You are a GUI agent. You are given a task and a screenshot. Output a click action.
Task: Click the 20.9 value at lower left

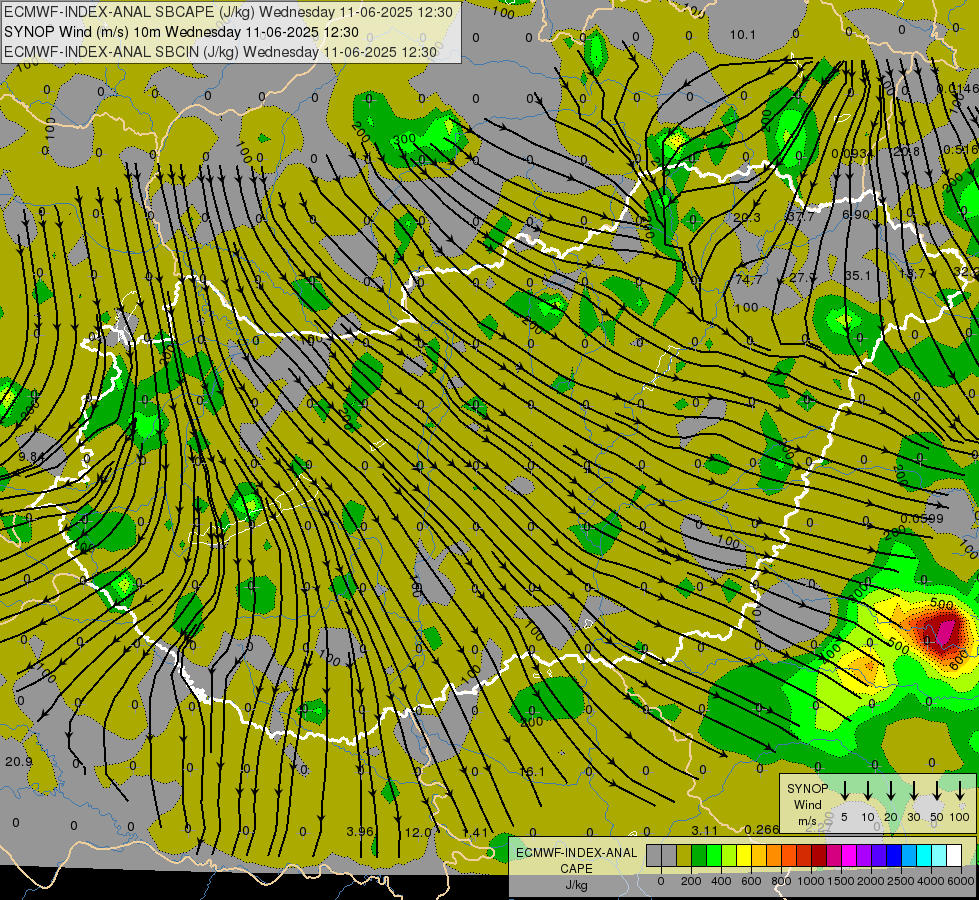tap(19, 761)
